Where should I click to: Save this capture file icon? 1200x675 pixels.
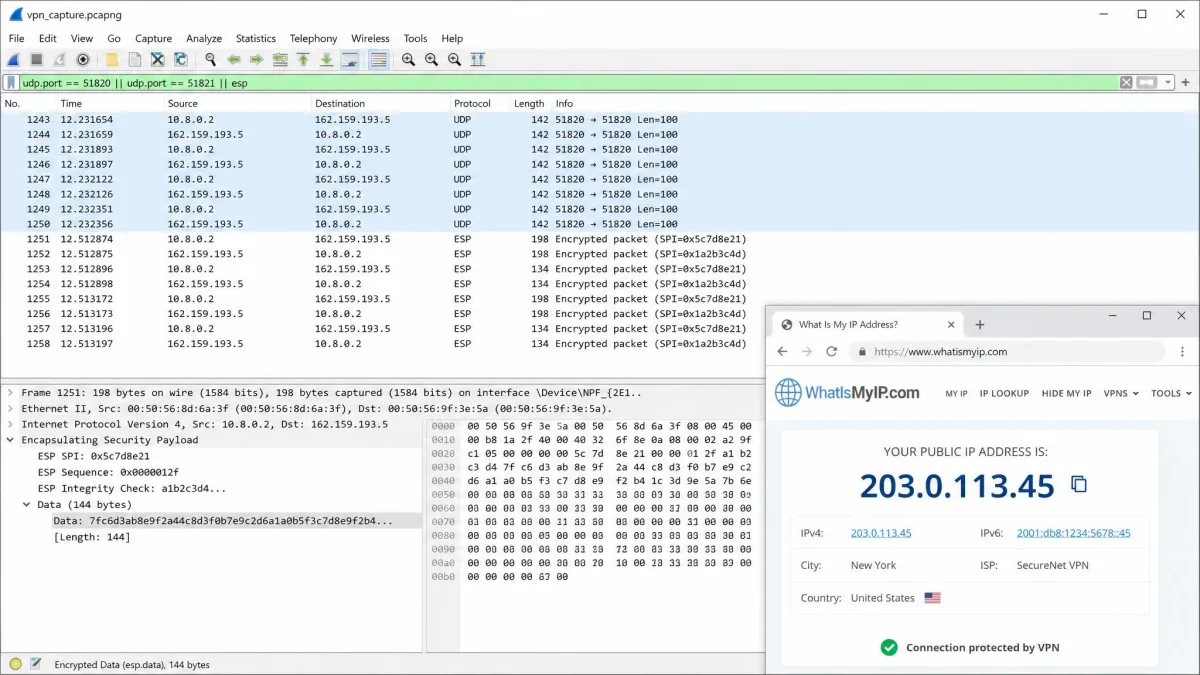135,60
